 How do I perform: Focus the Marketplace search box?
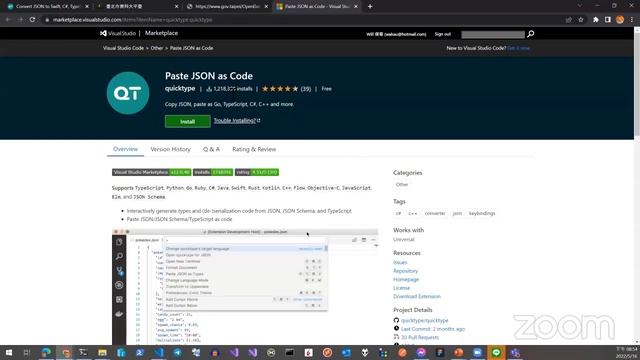coord(493,34)
